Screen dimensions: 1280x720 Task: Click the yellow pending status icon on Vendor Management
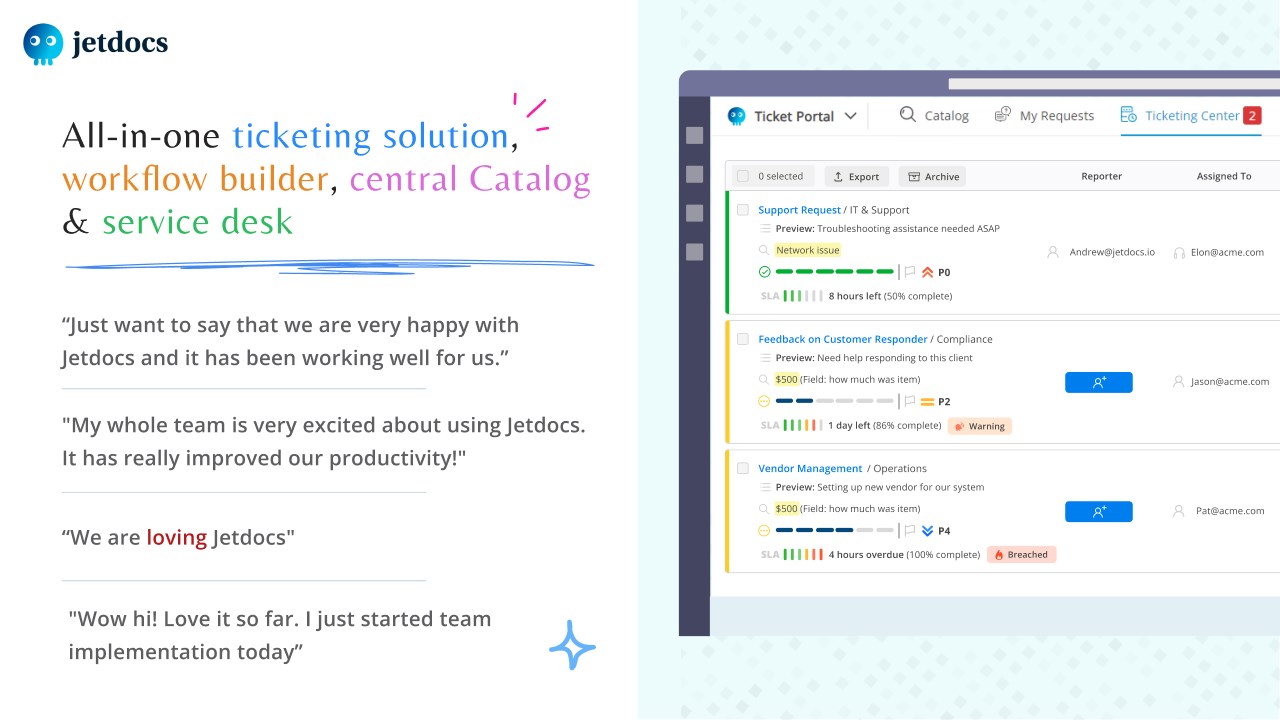click(x=765, y=531)
